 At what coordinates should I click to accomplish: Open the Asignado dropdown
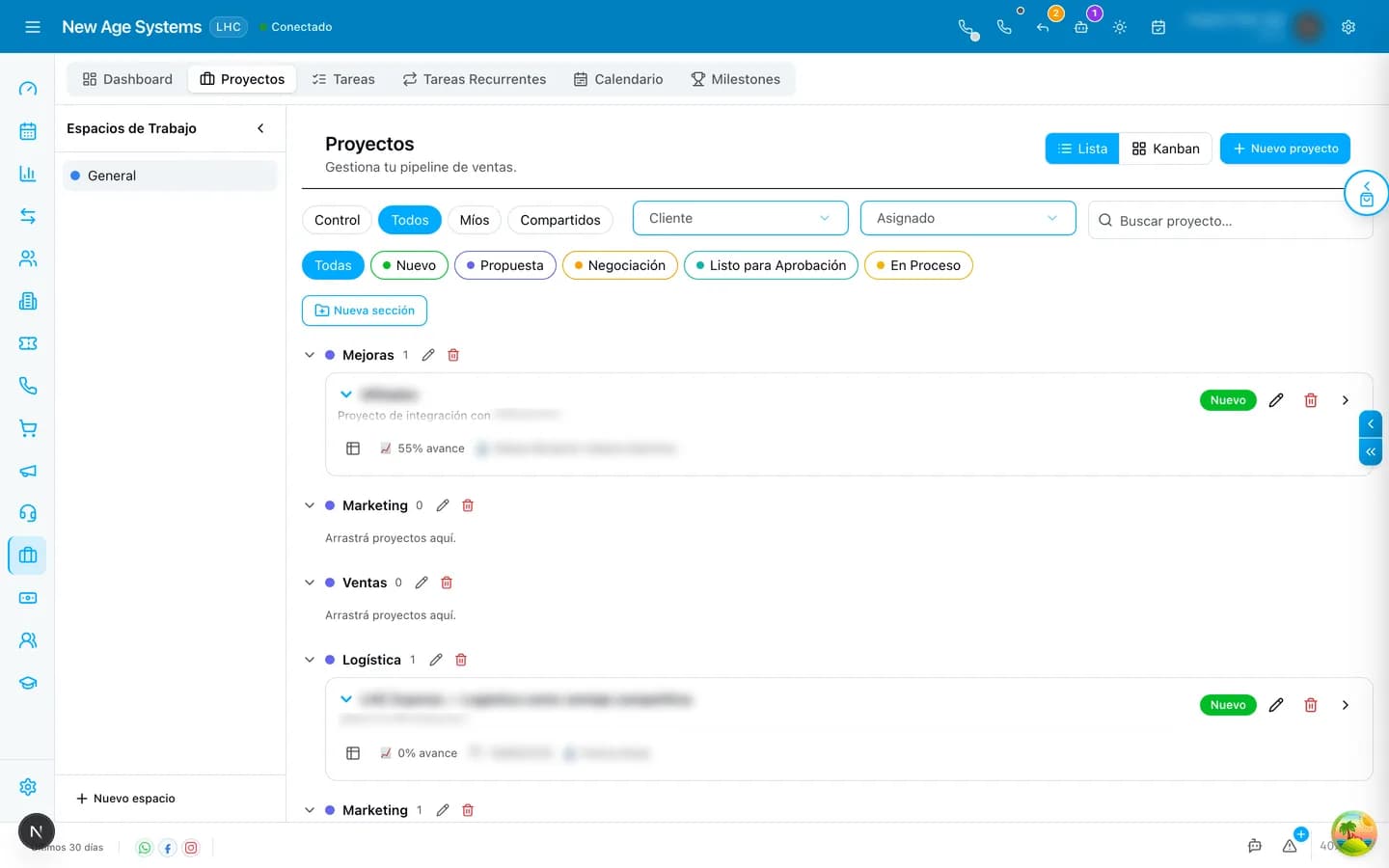tap(968, 218)
